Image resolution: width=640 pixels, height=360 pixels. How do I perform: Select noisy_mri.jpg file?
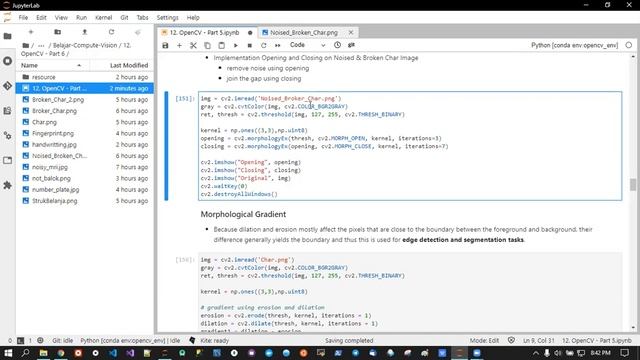click(x=85, y=167)
